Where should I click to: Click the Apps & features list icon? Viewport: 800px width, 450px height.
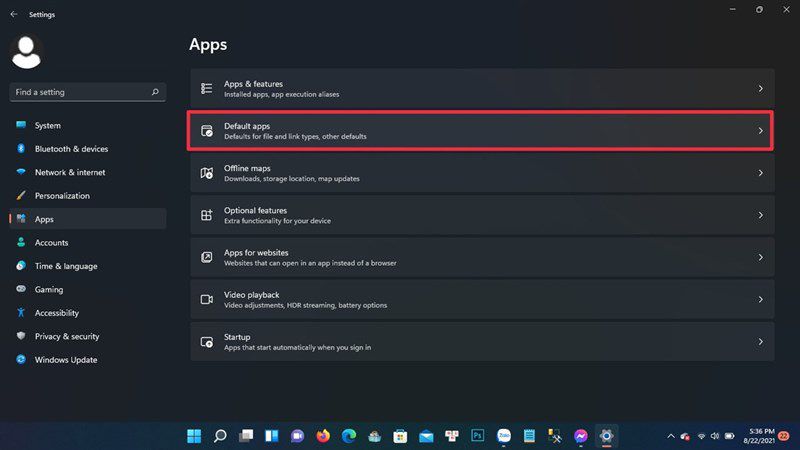pyautogui.click(x=207, y=88)
